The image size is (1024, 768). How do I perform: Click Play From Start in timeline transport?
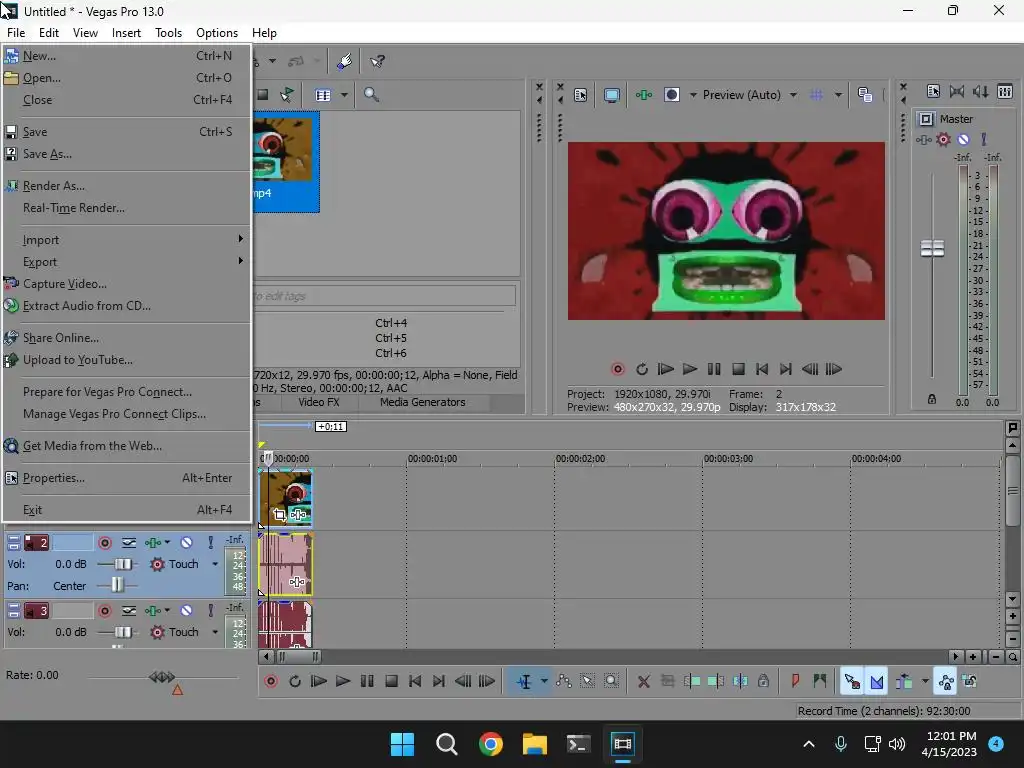point(319,681)
